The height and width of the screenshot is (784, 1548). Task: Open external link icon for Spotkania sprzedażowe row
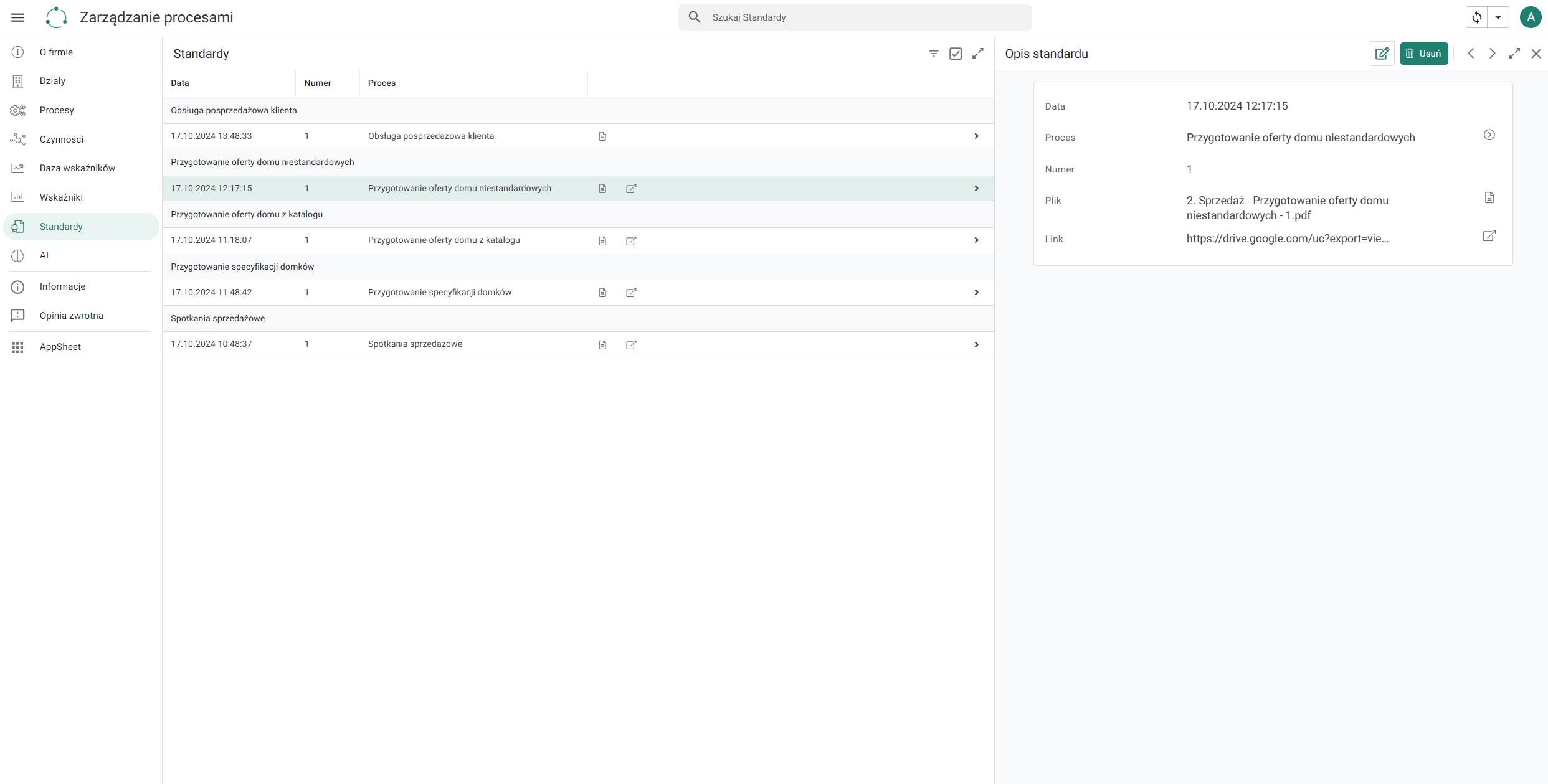[631, 344]
